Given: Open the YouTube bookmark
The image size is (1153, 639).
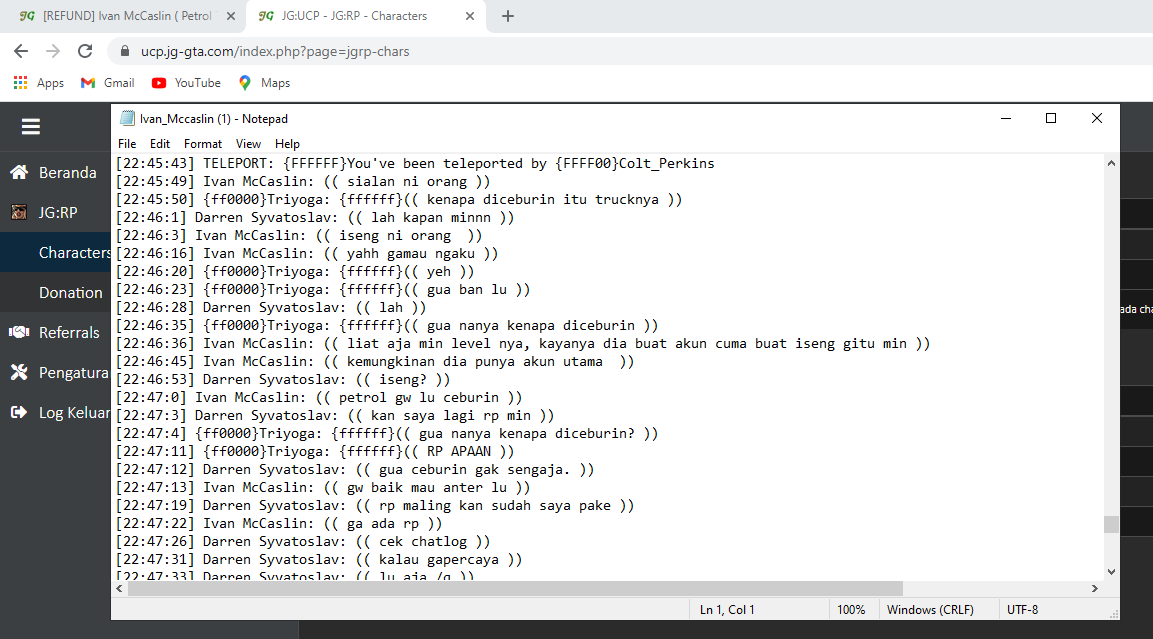Looking at the screenshot, I should point(186,82).
